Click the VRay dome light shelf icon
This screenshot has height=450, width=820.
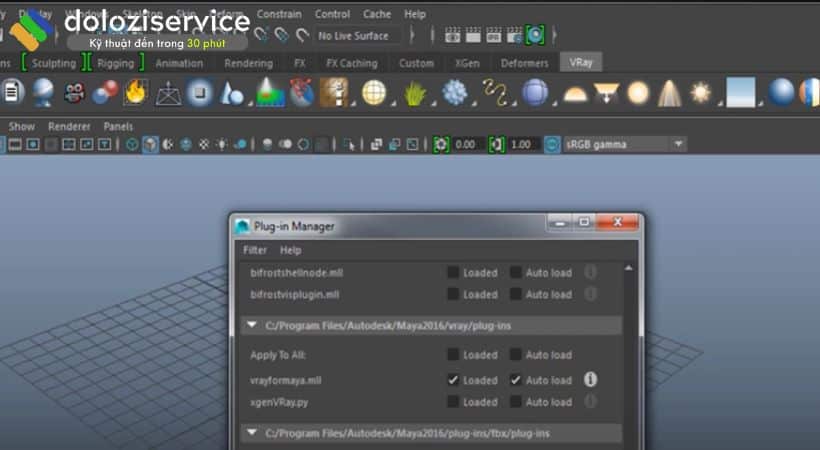[x=574, y=93]
